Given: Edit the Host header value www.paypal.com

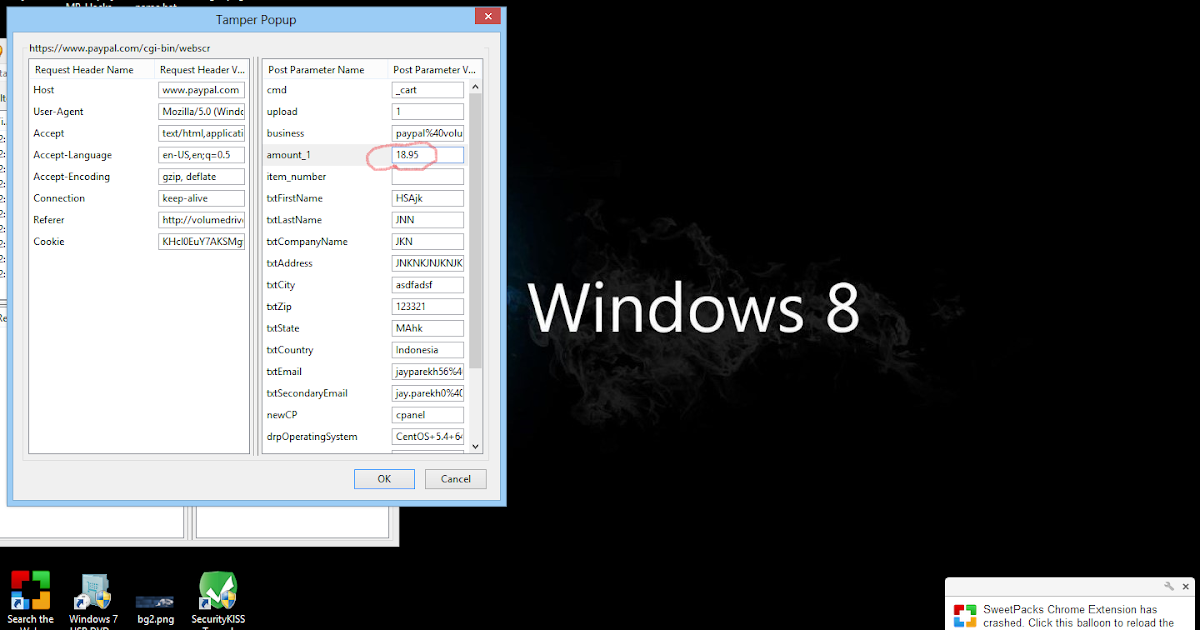Looking at the screenshot, I should pyautogui.click(x=201, y=90).
